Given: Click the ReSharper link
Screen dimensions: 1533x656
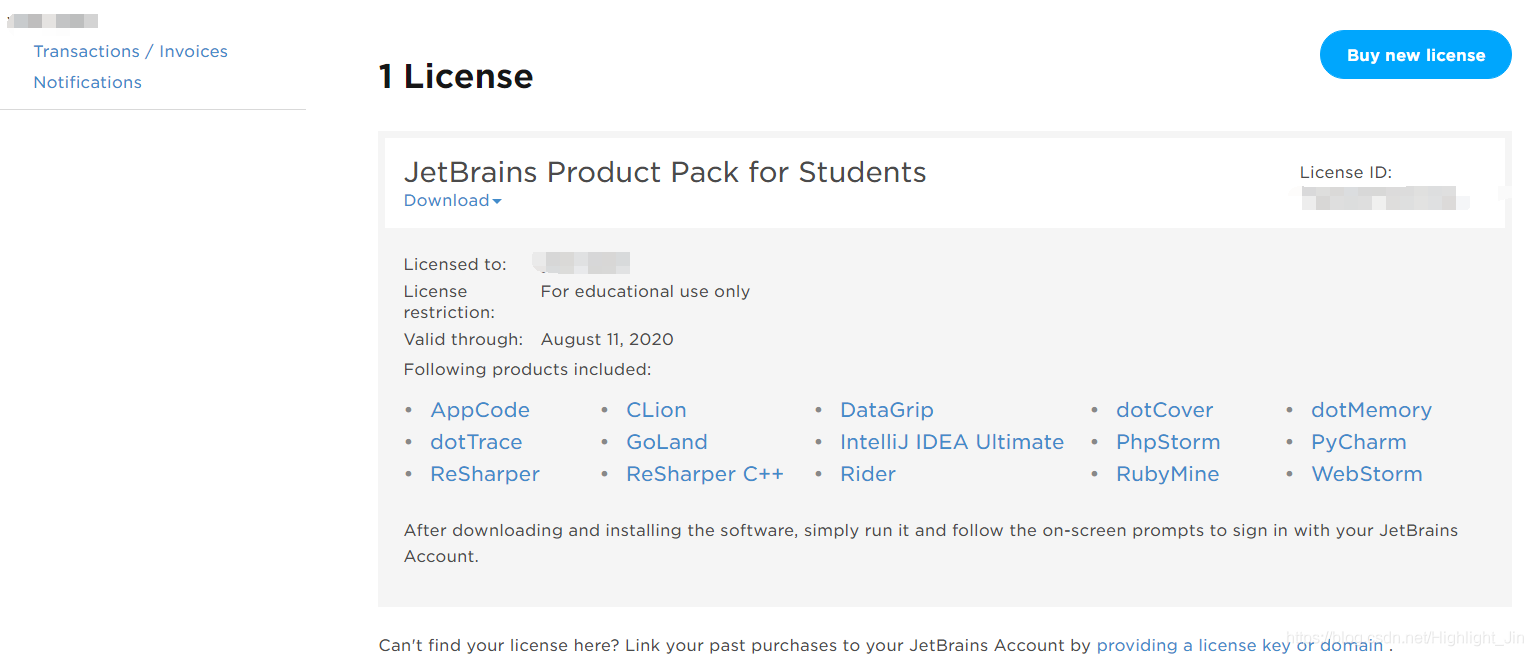Looking at the screenshot, I should (485, 474).
